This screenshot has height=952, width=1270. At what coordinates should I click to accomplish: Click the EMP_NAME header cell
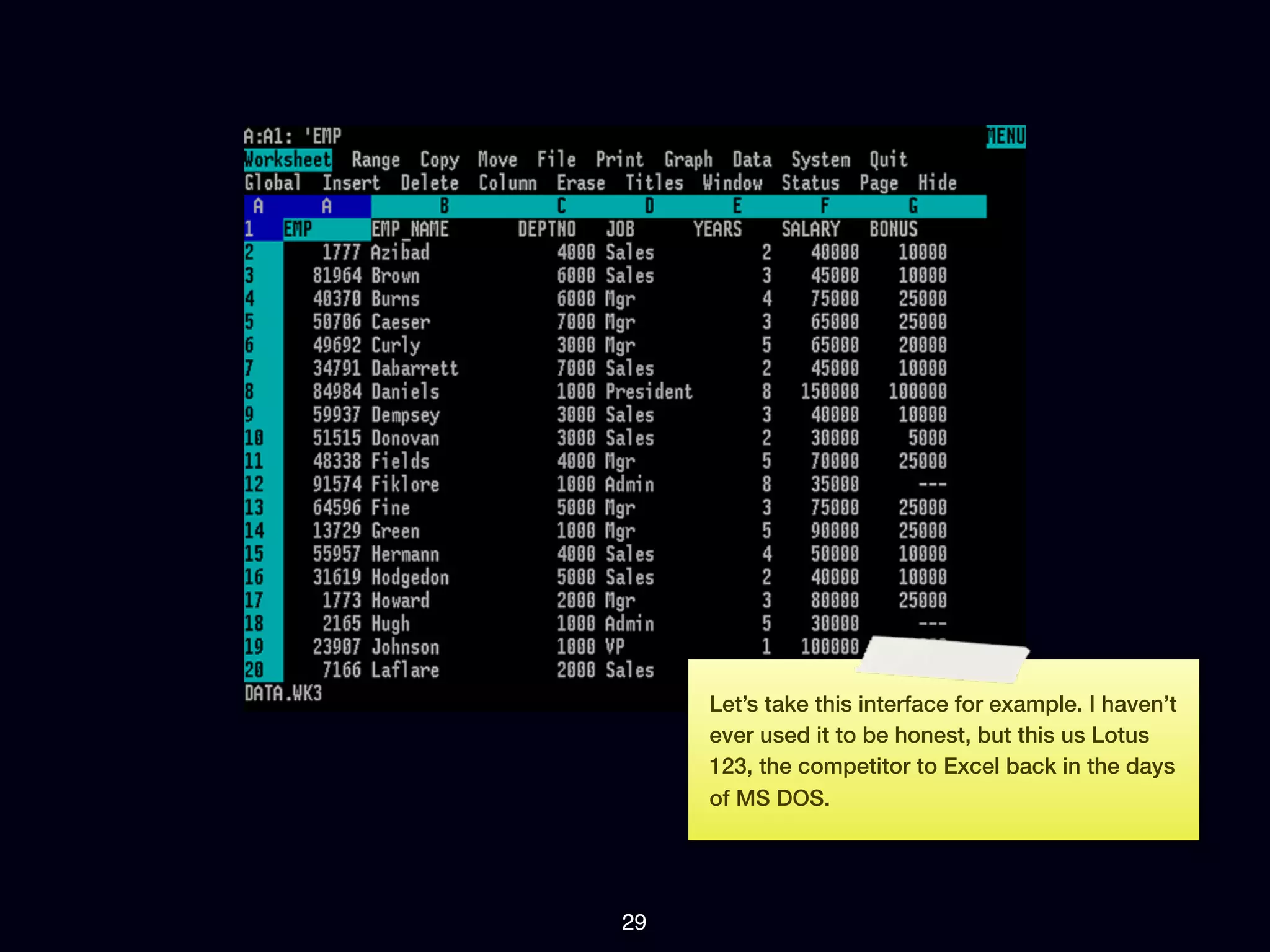410,229
